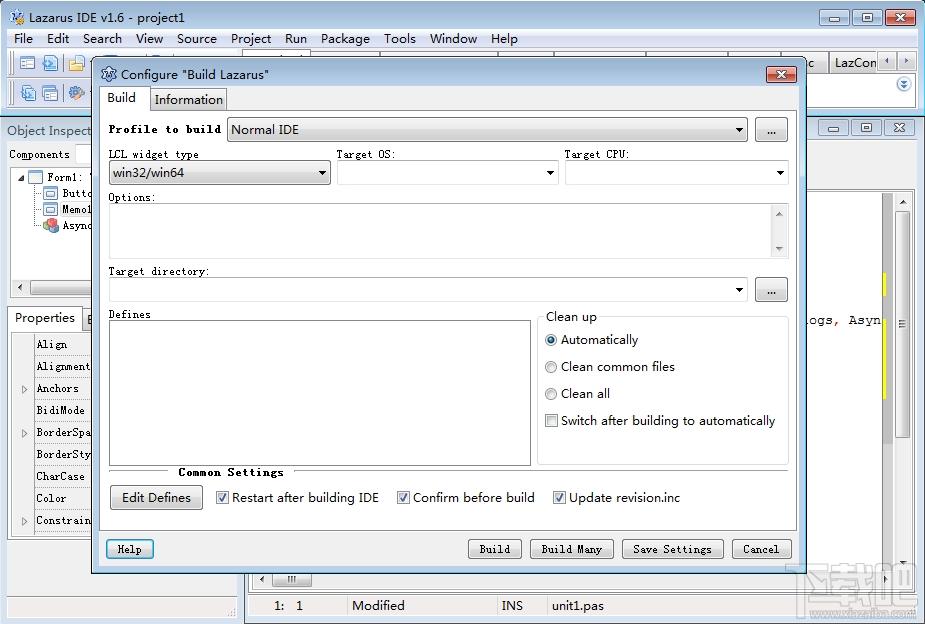Click ellipsis button beside Target directory

(771, 290)
